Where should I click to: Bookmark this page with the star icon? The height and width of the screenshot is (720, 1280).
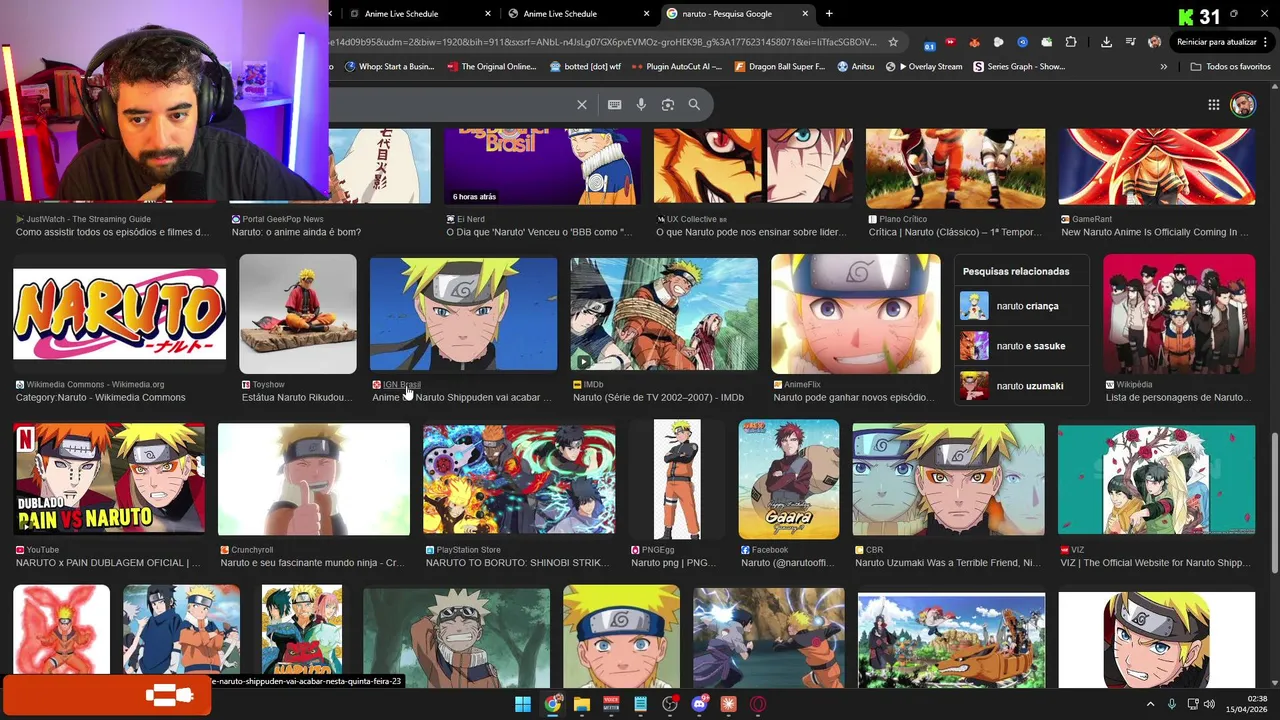point(893,42)
